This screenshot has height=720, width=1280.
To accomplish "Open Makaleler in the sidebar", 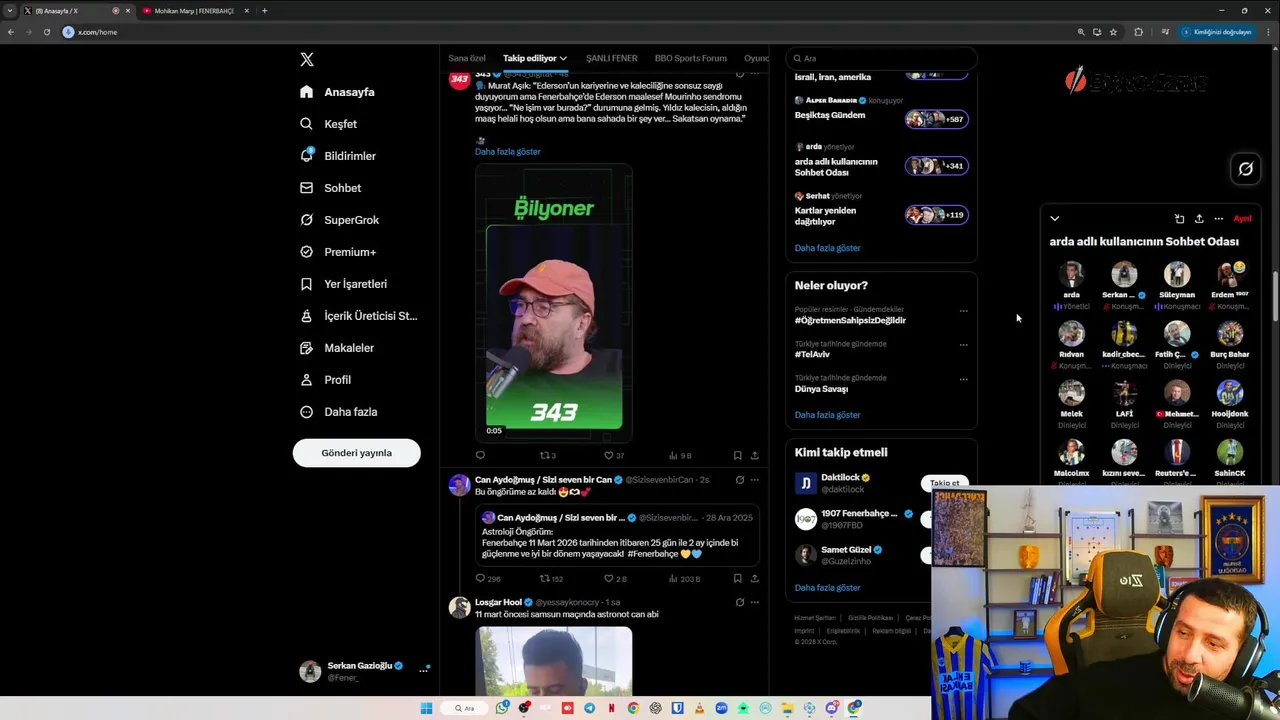I will 337,348.
